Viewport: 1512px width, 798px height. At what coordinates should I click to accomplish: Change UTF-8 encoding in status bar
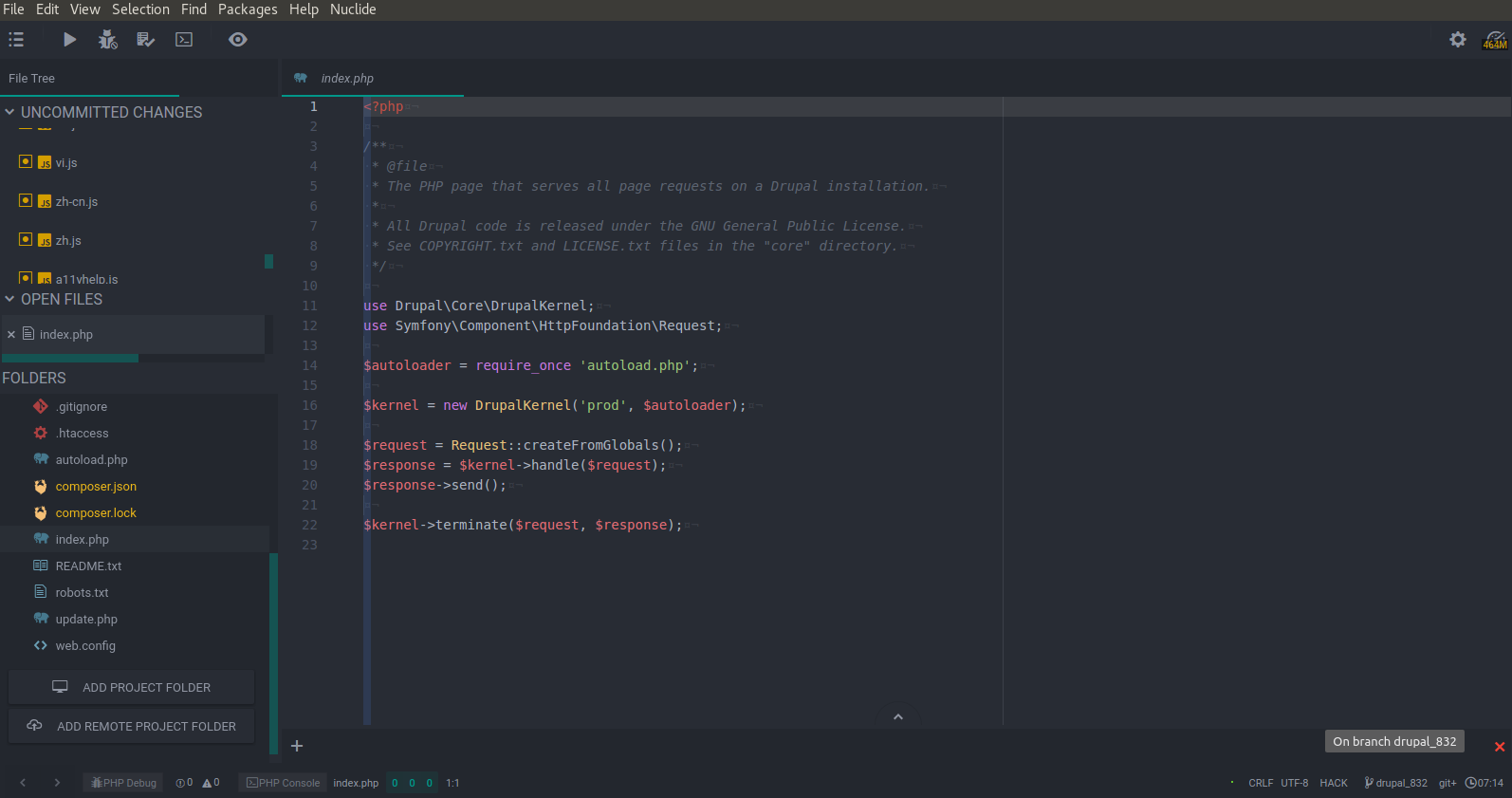click(x=1295, y=783)
